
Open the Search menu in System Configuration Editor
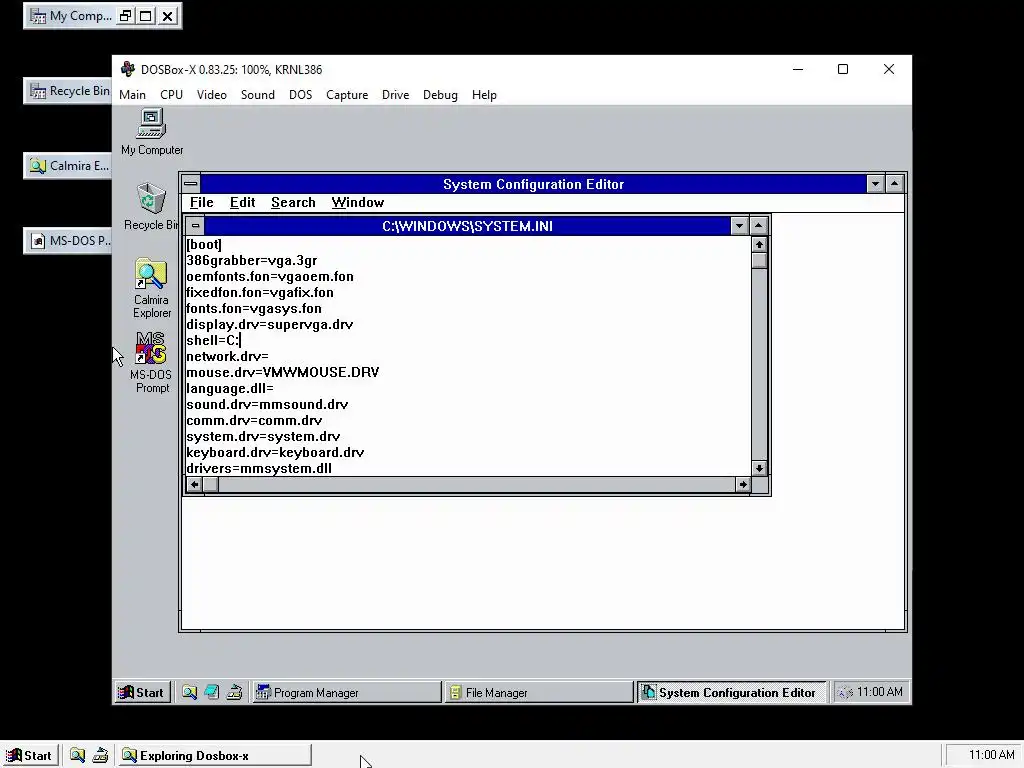coord(293,202)
